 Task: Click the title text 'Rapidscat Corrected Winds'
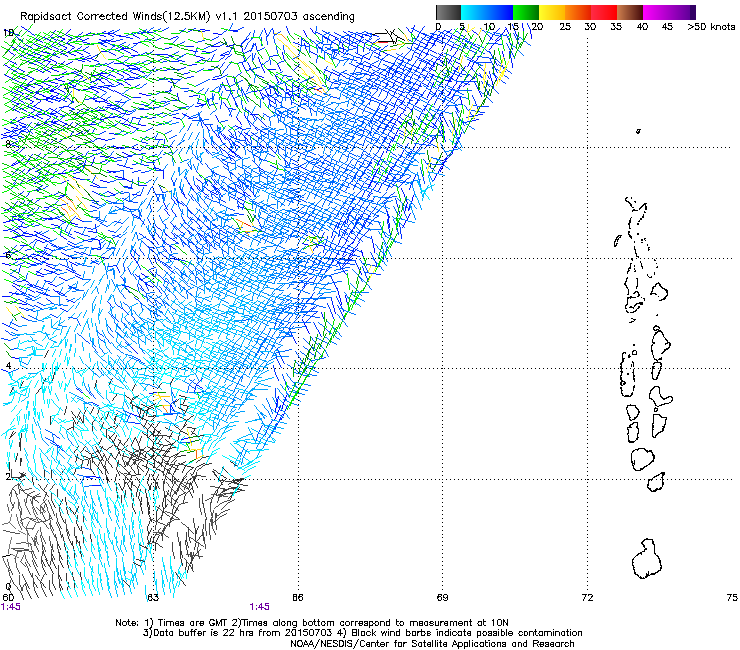coord(93,16)
